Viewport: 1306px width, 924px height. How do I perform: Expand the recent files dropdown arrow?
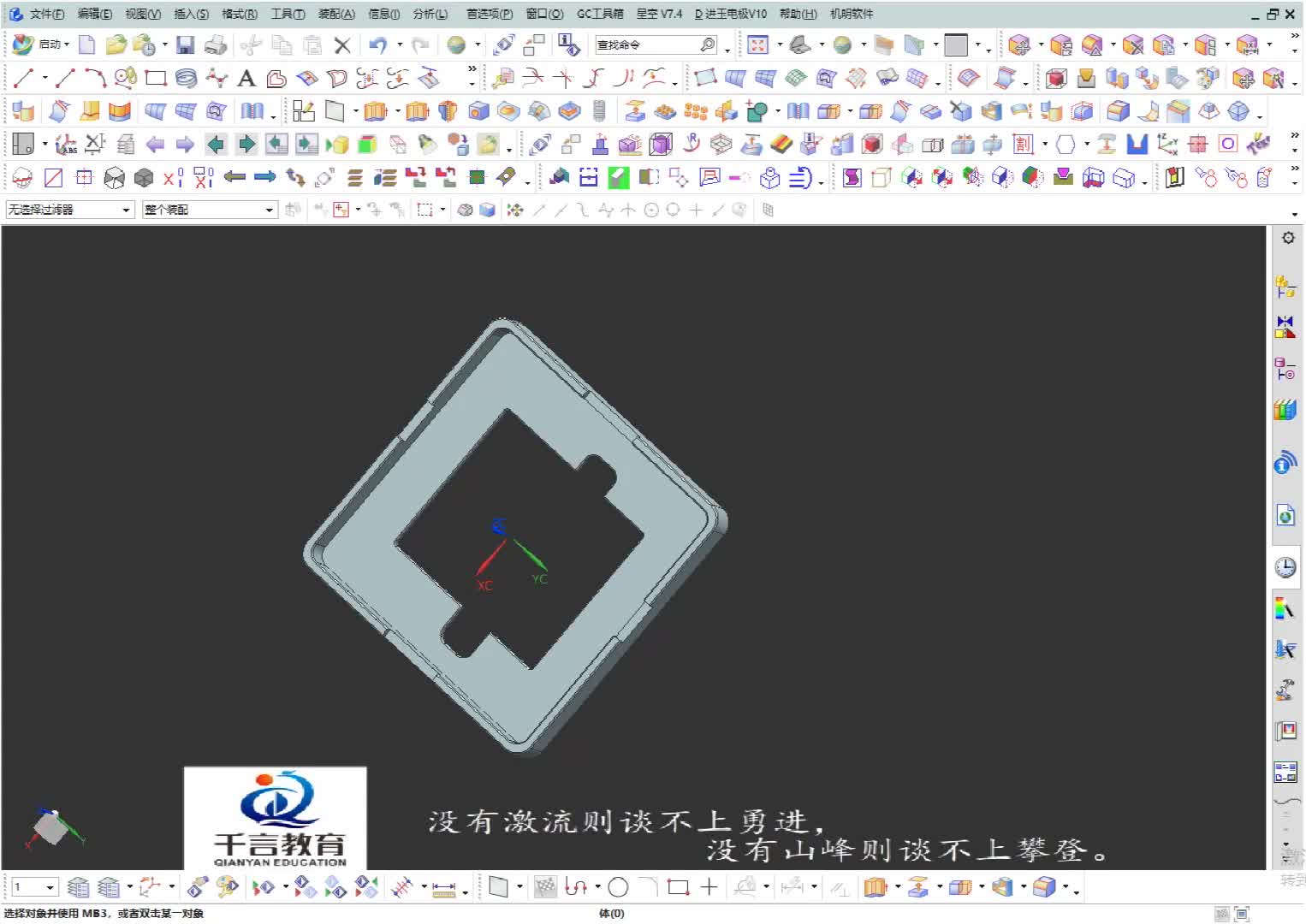(164, 44)
